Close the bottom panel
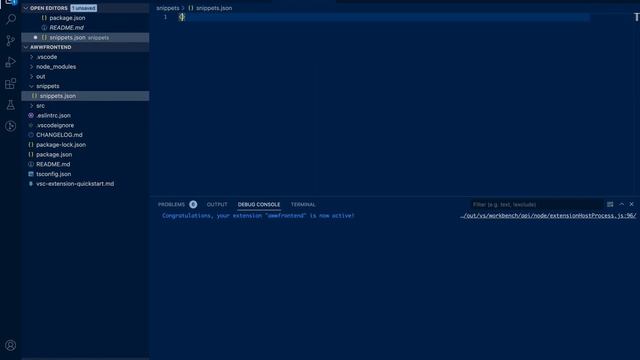This screenshot has height=360, width=640. tap(631, 204)
